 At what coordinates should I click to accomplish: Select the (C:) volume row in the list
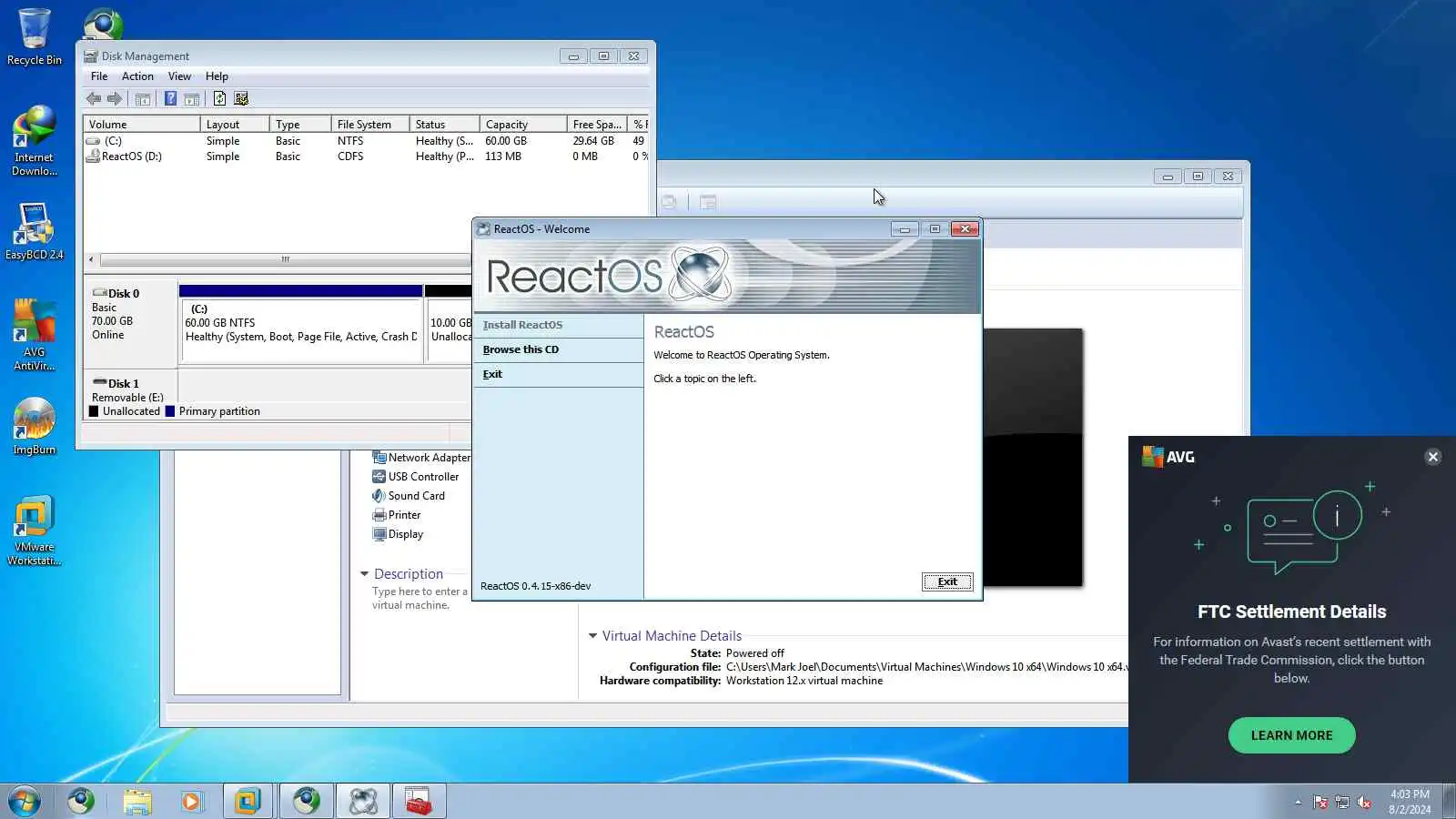(x=366, y=141)
